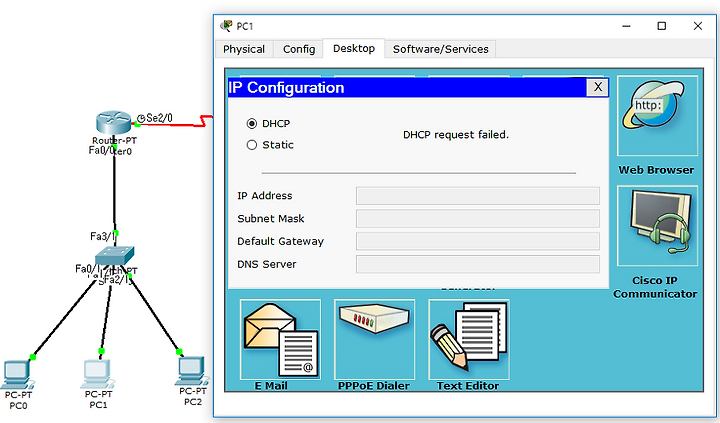Switch to the Software/Services tab
This screenshot has width=720, height=423.
(x=440, y=49)
